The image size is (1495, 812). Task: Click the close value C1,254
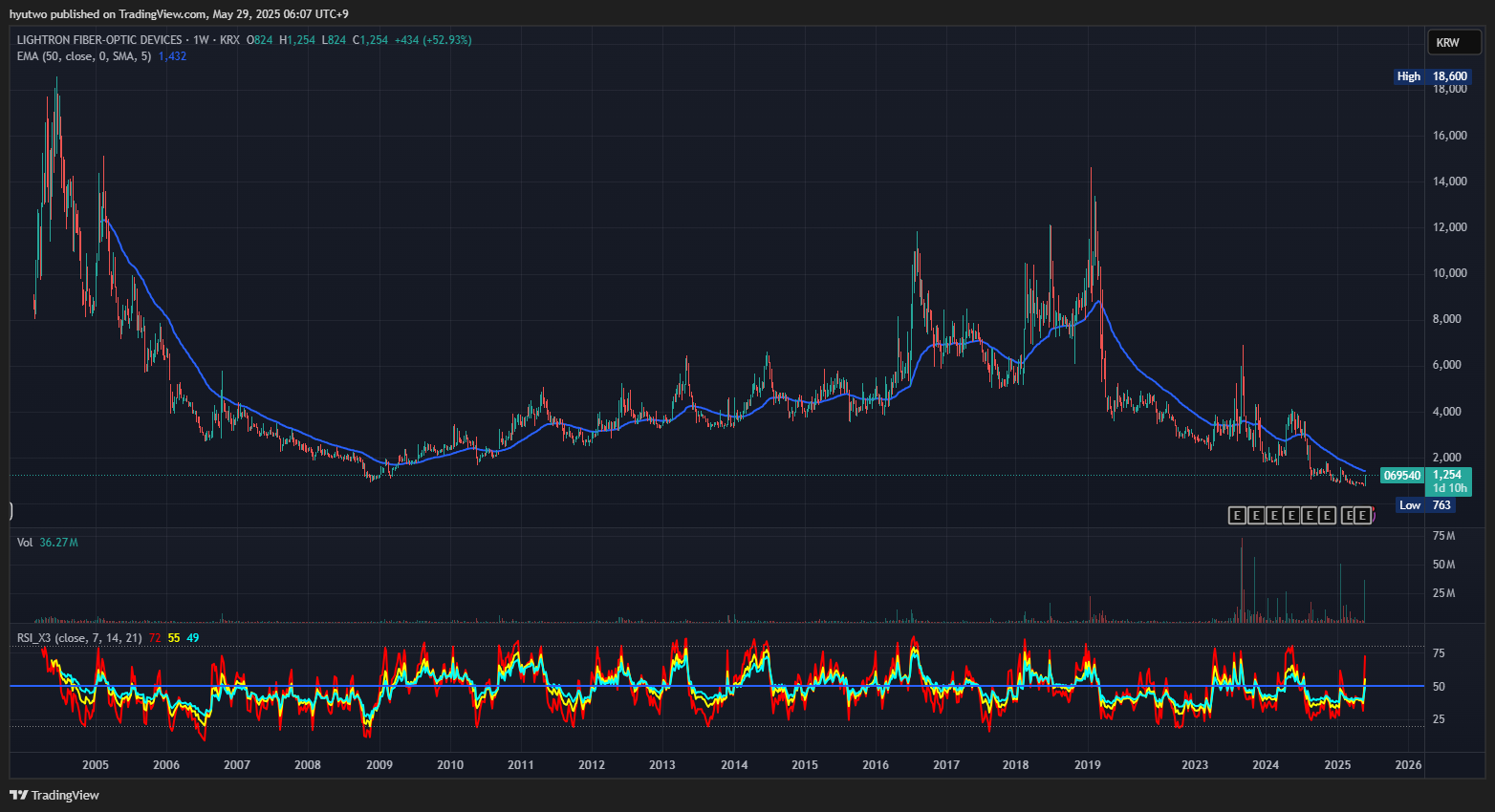pos(371,40)
